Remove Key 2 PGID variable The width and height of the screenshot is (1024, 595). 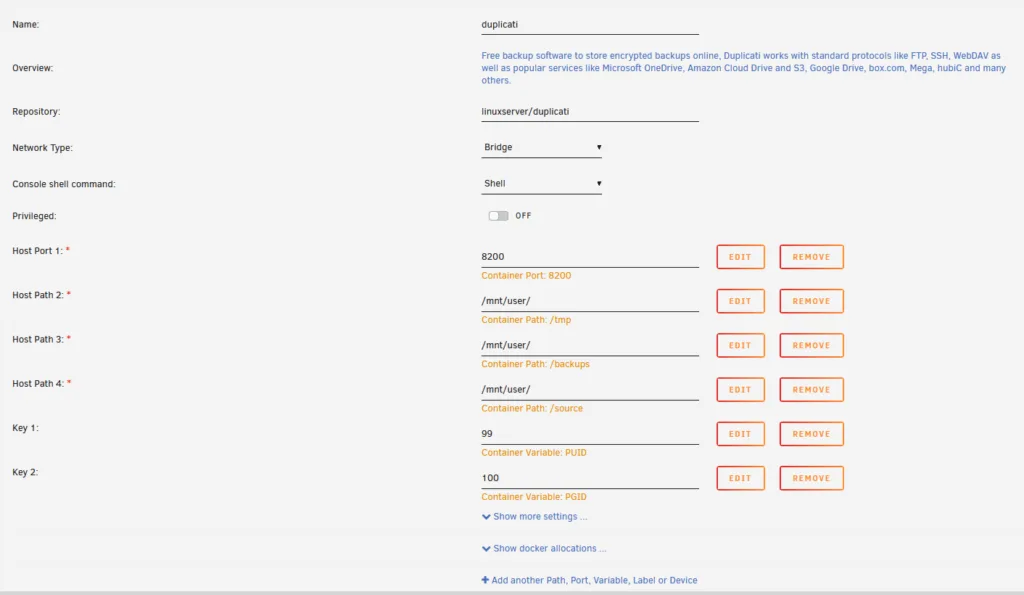811,479
